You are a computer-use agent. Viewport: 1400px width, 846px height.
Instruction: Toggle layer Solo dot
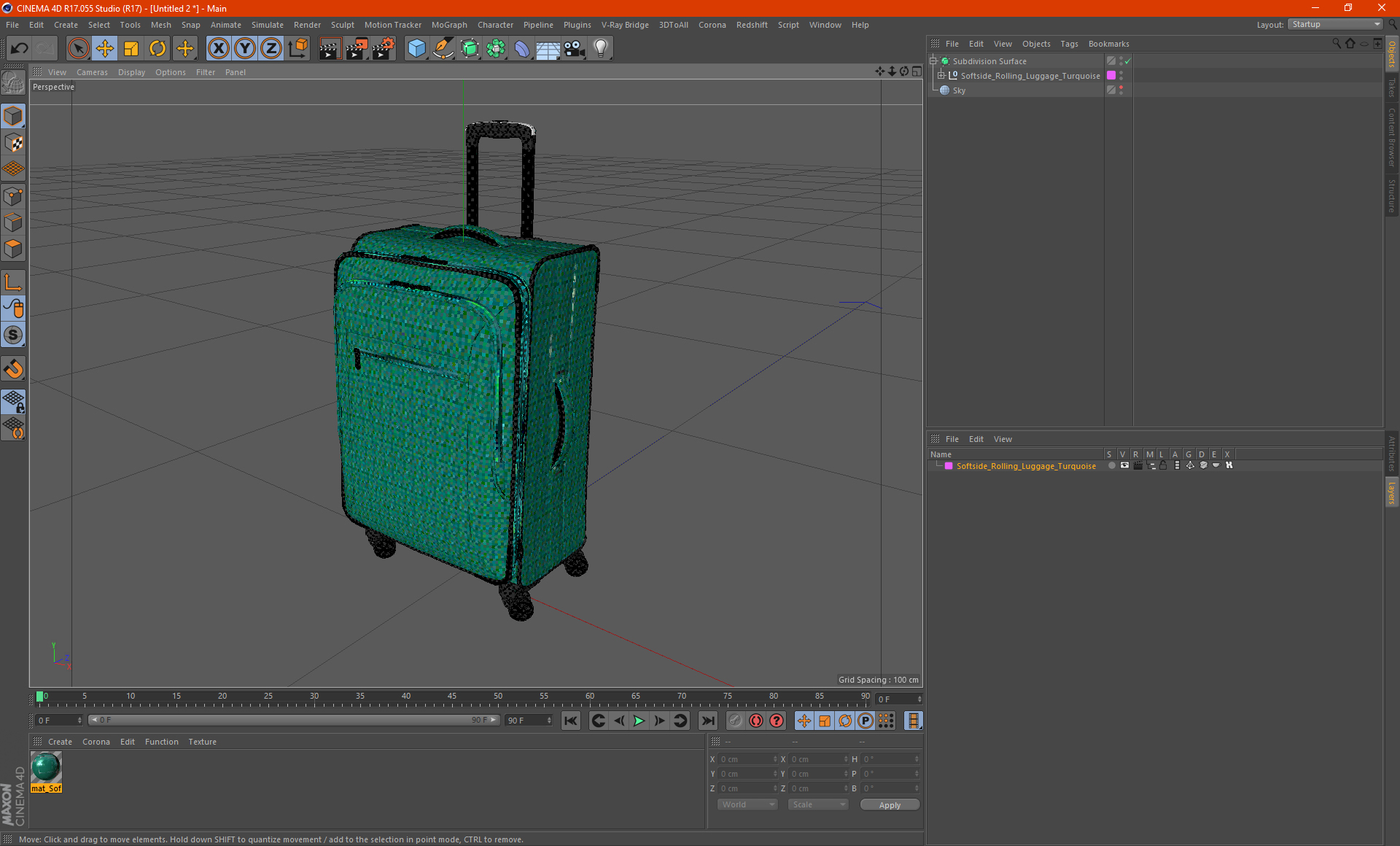1111,465
